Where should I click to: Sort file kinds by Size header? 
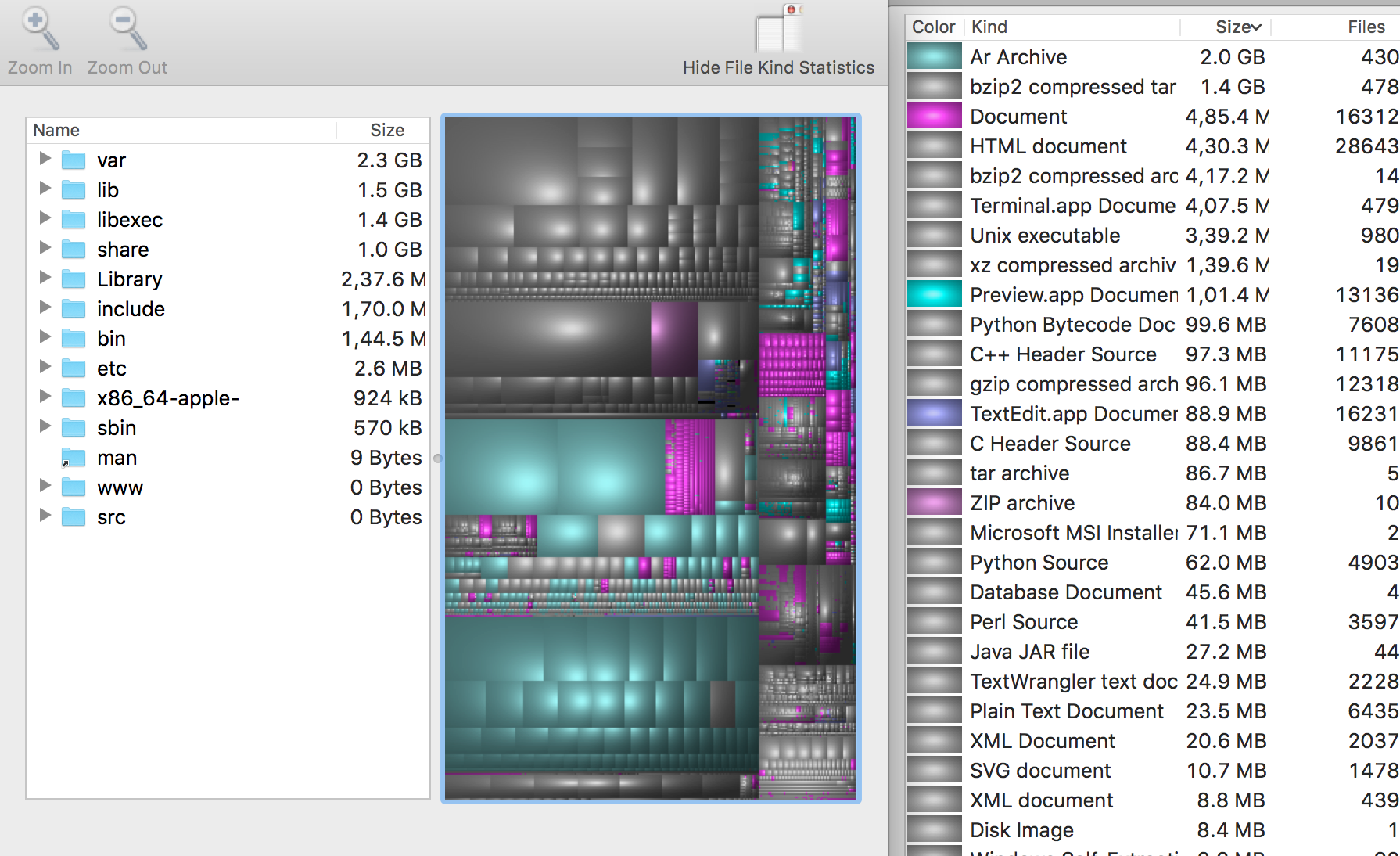point(1226,27)
